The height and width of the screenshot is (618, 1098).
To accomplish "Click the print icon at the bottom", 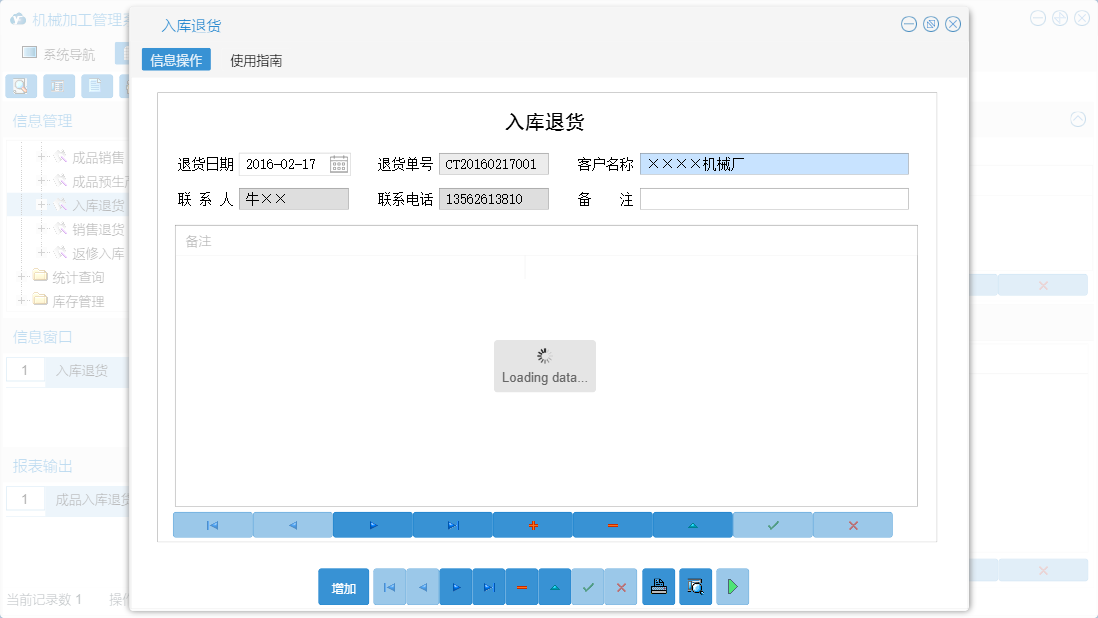I will pos(658,587).
